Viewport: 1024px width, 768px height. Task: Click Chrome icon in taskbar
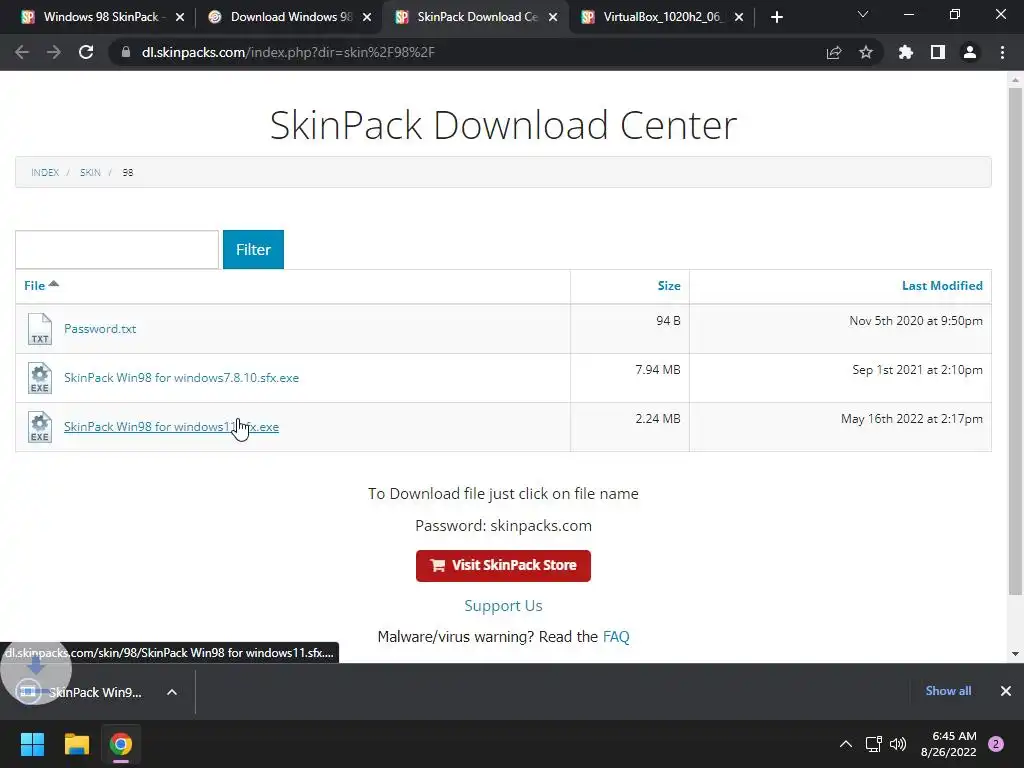(x=121, y=744)
